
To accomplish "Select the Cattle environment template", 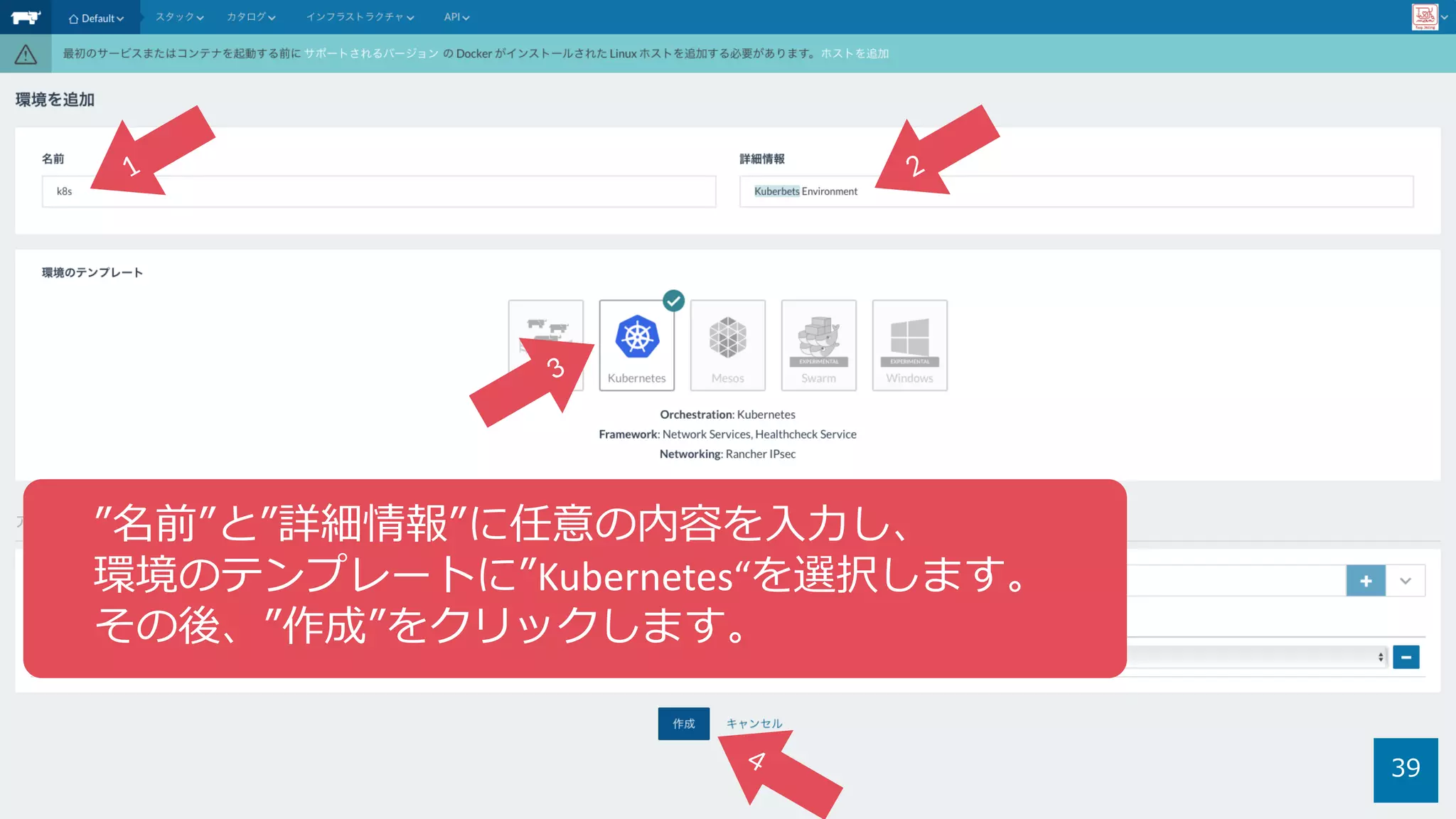I will pyautogui.click(x=546, y=345).
